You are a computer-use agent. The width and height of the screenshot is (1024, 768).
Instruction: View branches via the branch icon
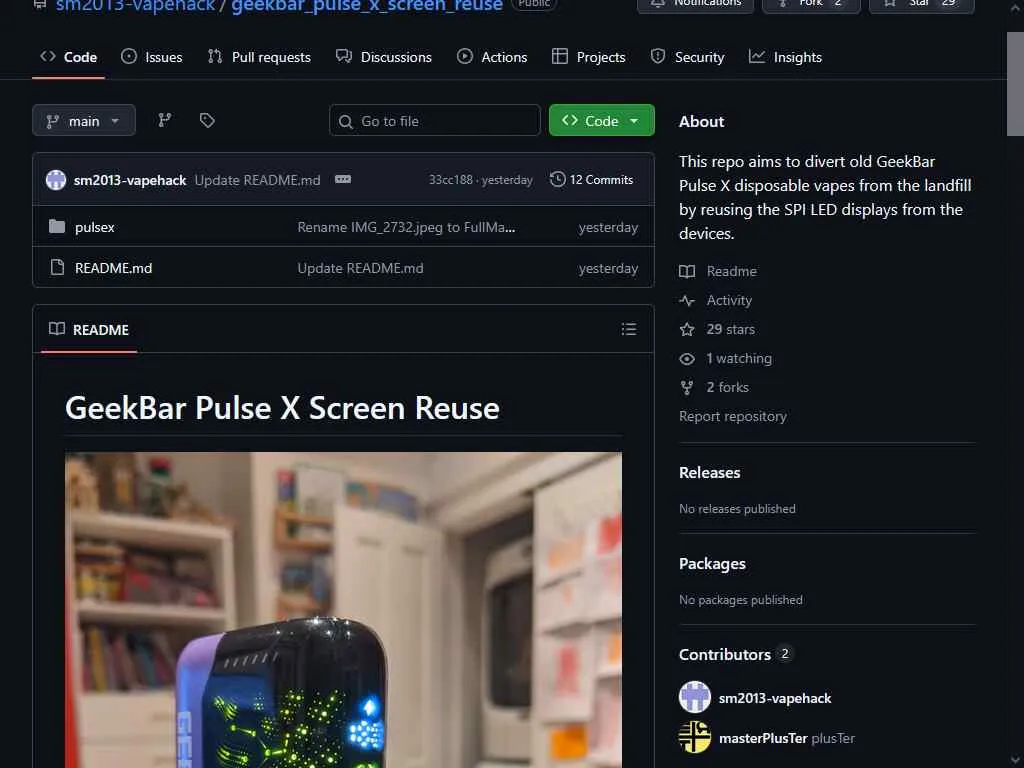pos(165,120)
